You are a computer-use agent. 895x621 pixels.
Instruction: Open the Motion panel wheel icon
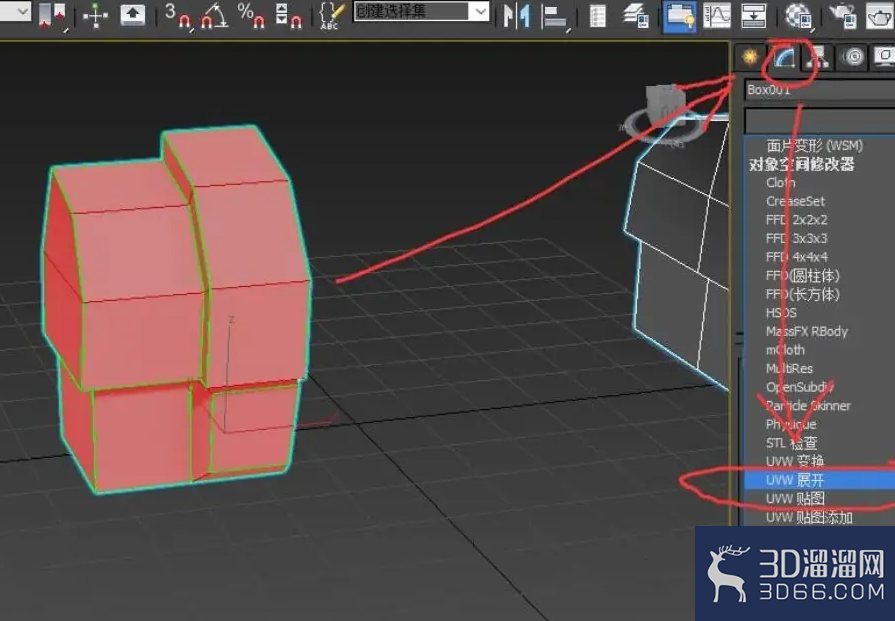click(853, 57)
